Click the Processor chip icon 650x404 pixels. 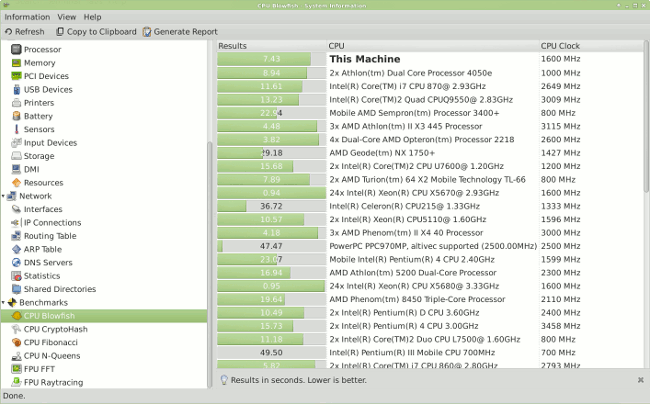tap(16, 49)
